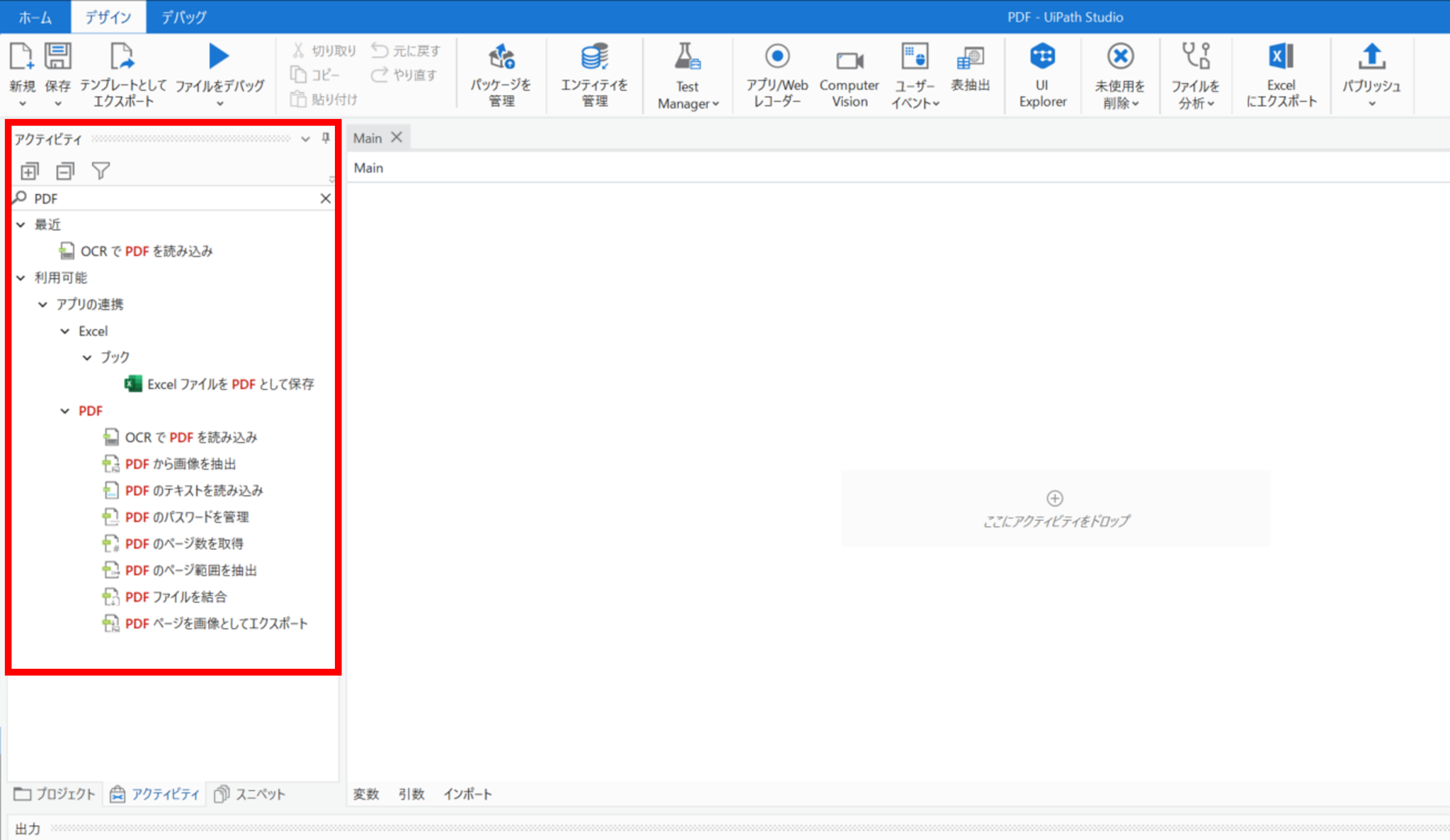Open パッケージを管理 (Manage Packages)
This screenshot has height=840, width=1450.
click(x=501, y=74)
